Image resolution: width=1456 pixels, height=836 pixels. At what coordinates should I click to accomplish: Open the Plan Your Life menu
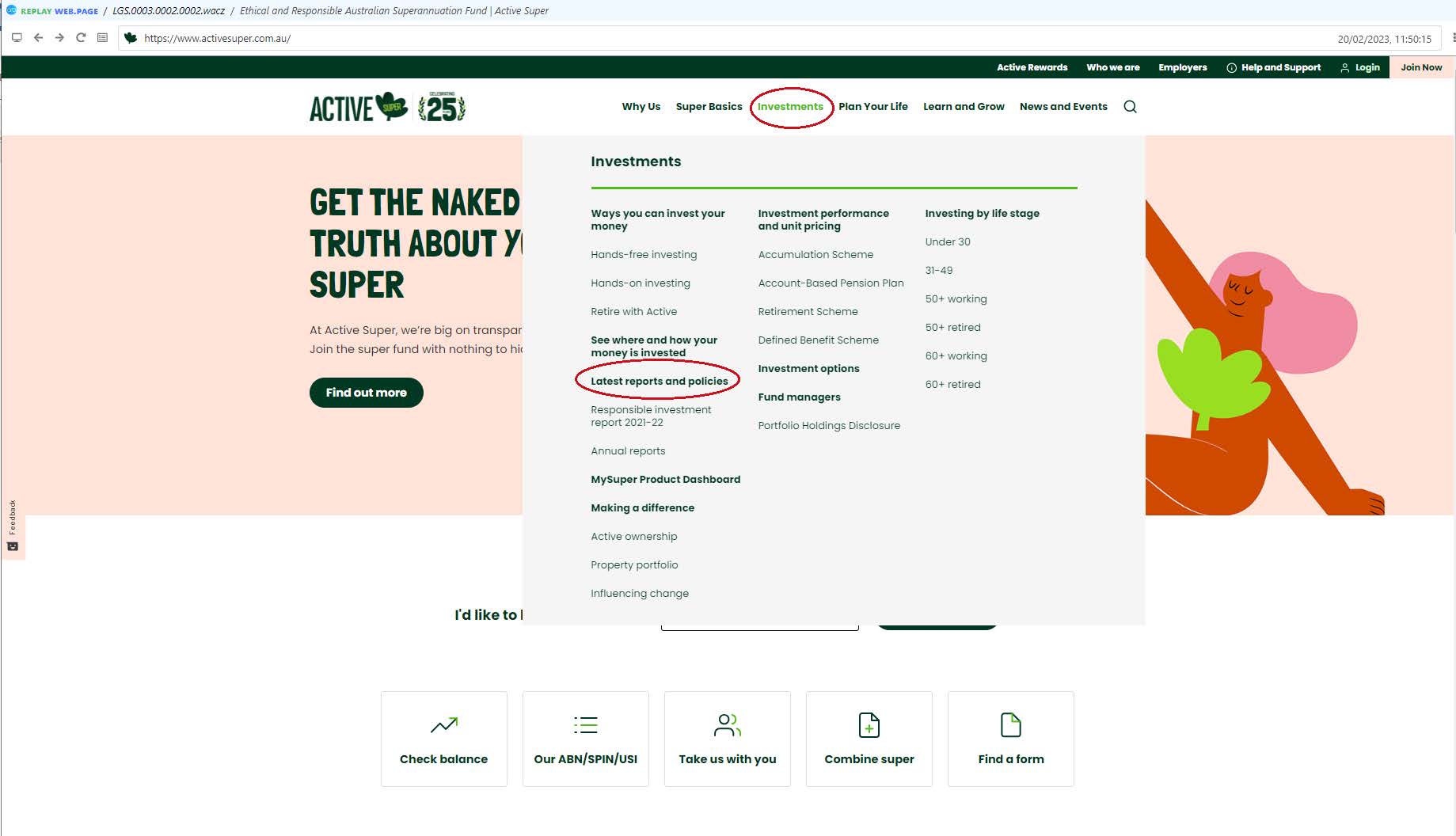(873, 107)
